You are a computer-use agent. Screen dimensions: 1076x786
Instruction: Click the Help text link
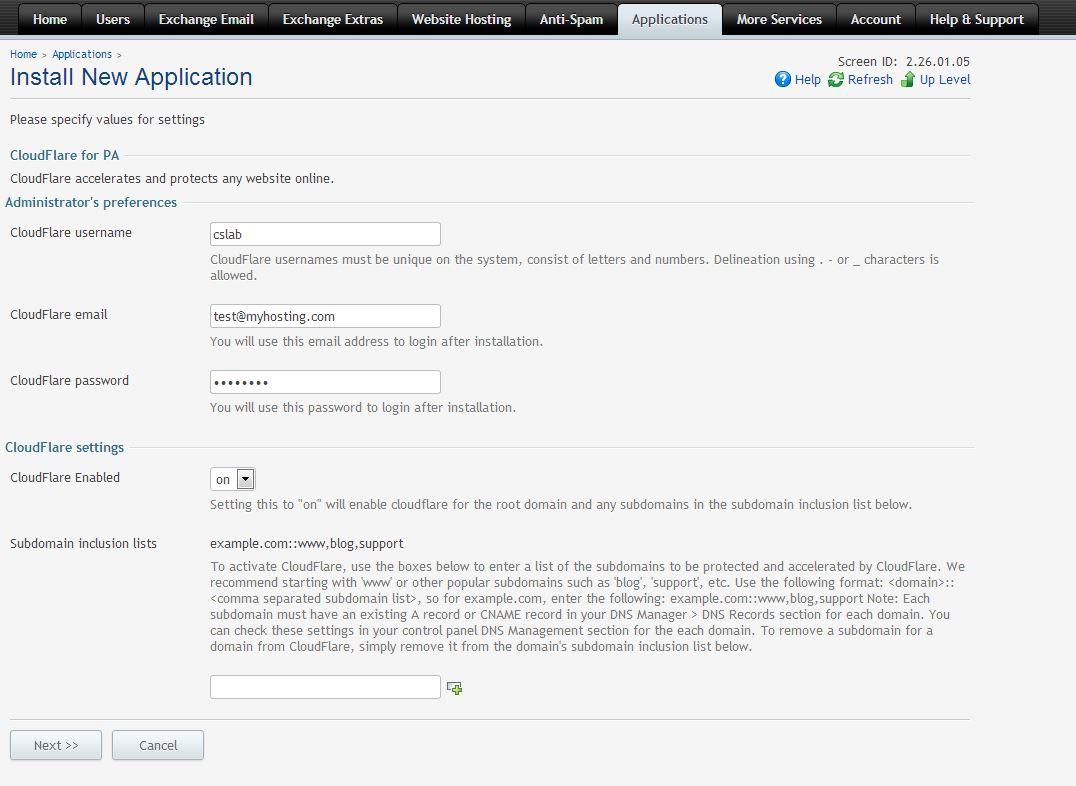click(x=808, y=80)
